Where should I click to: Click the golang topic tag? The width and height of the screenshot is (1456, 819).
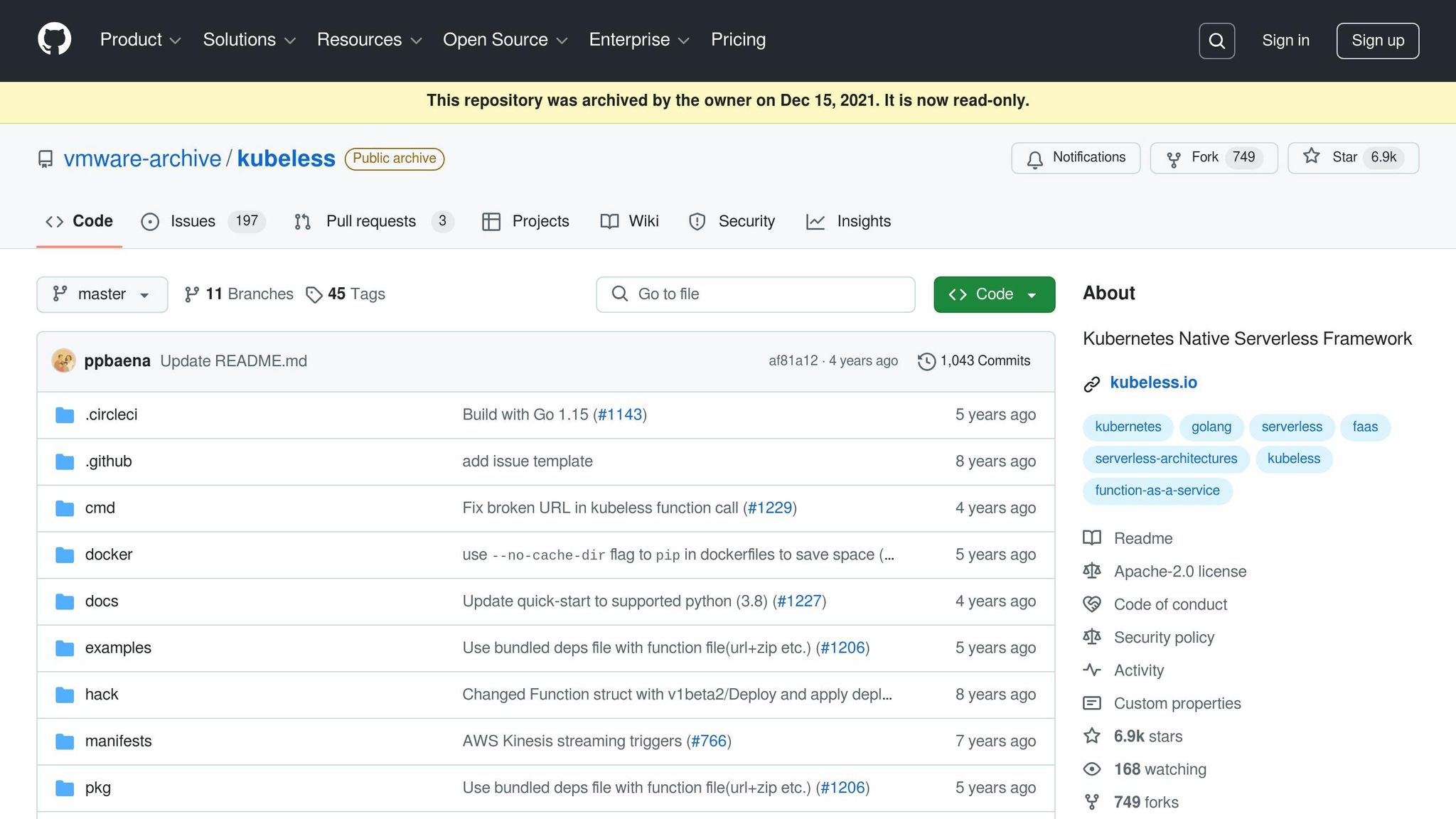[1211, 427]
